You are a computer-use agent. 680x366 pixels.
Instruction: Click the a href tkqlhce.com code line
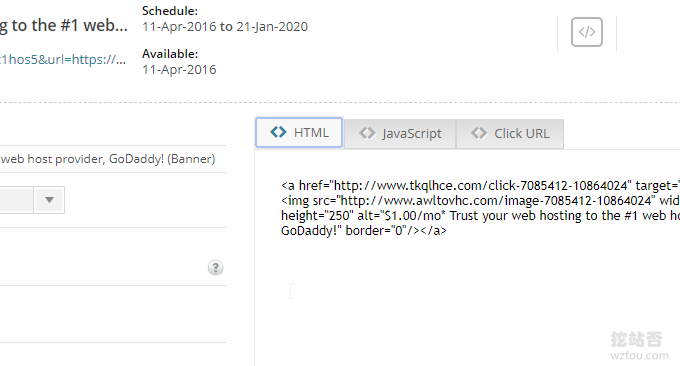pyautogui.click(x=480, y=186)
